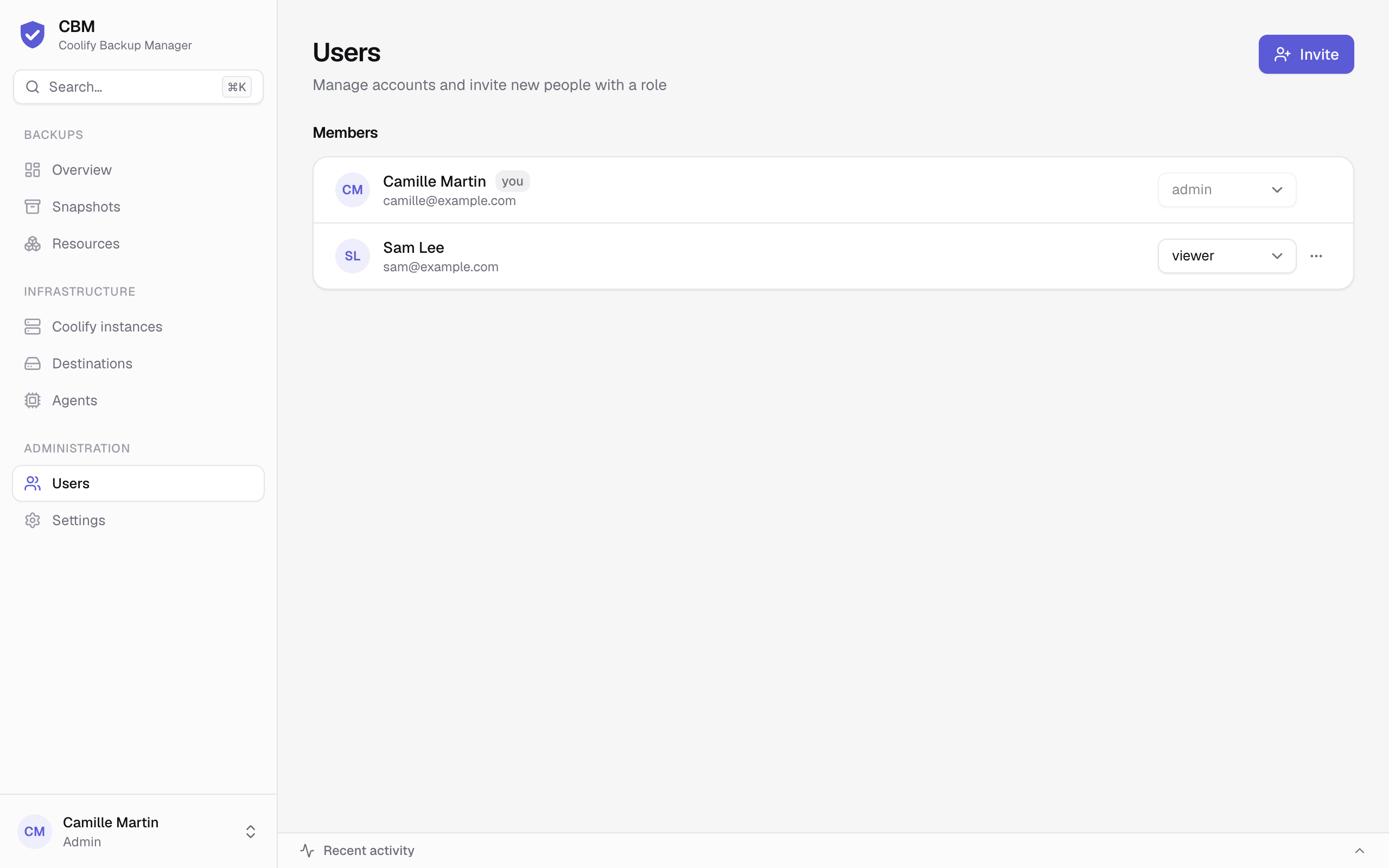Screen dimensions: 1389x868
Task: Click the CM avatar in sidebar footer
Action: pyautogui.click(x=34, y=831)
